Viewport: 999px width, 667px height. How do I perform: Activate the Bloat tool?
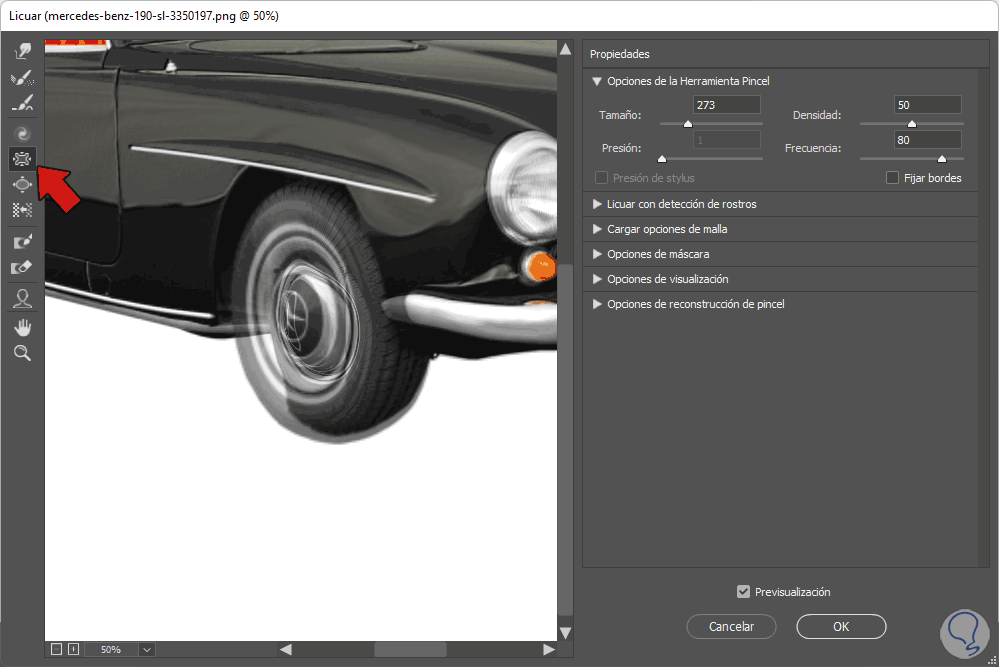22,184
